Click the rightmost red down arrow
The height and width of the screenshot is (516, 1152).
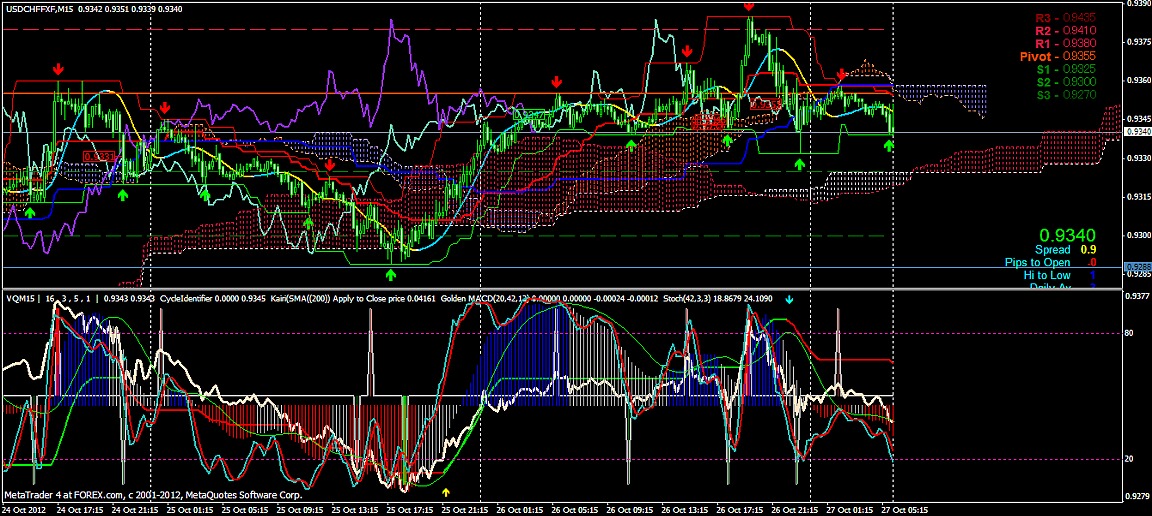click(842, 74)
